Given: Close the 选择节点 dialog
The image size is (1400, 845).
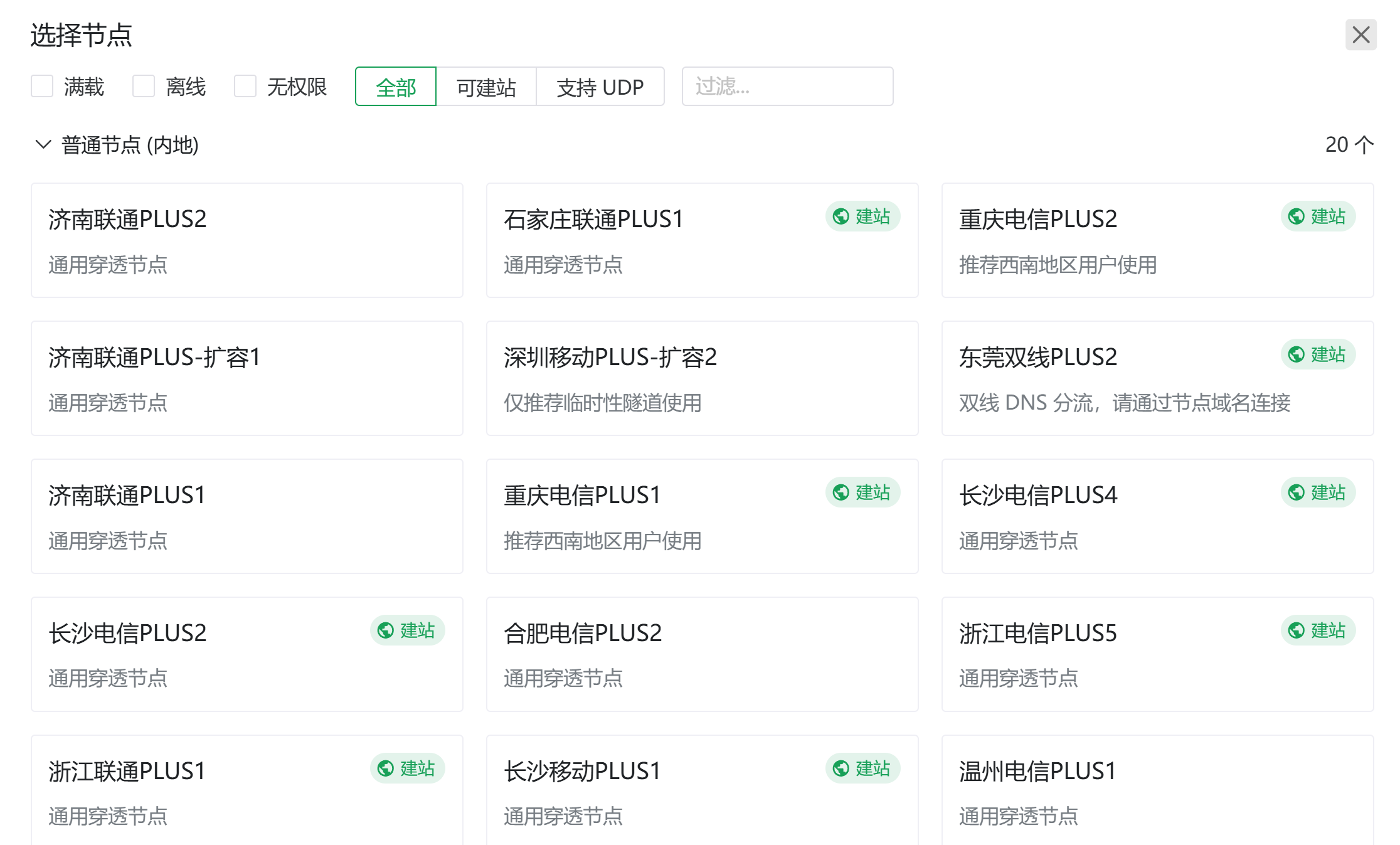Looking at the screenshot, I should click(1360, 35).
